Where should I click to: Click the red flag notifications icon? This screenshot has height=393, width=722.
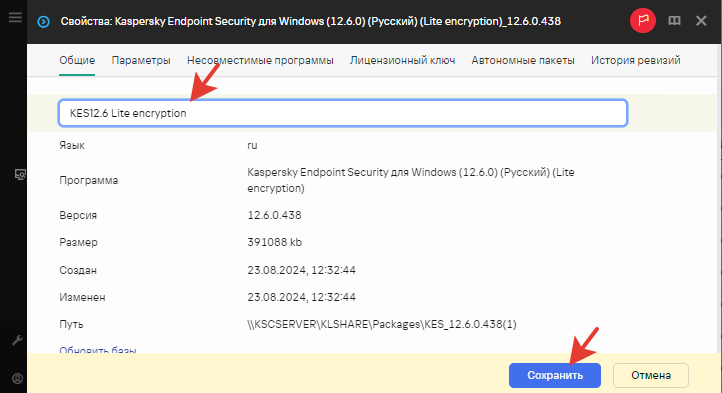643,20
